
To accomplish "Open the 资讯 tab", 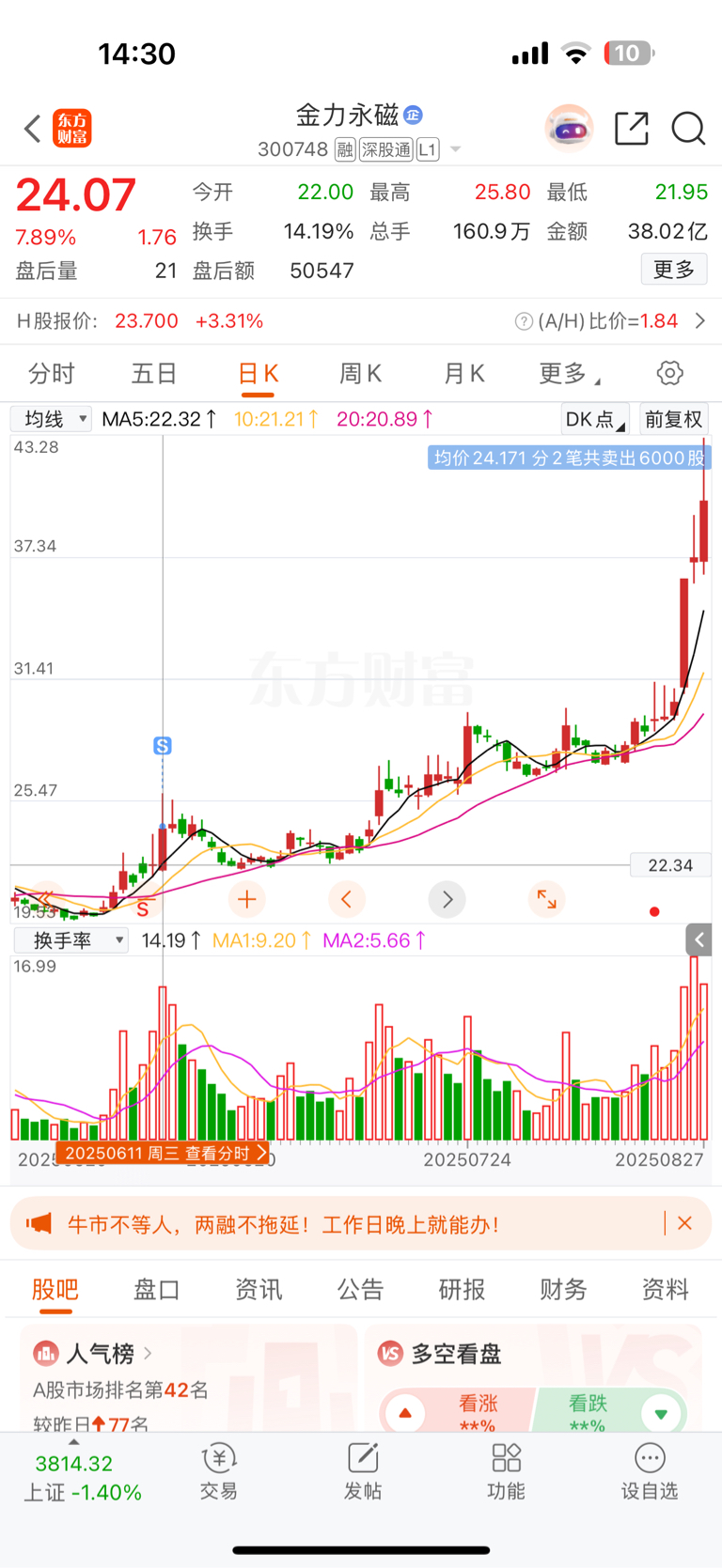I will pos(259,1290).
